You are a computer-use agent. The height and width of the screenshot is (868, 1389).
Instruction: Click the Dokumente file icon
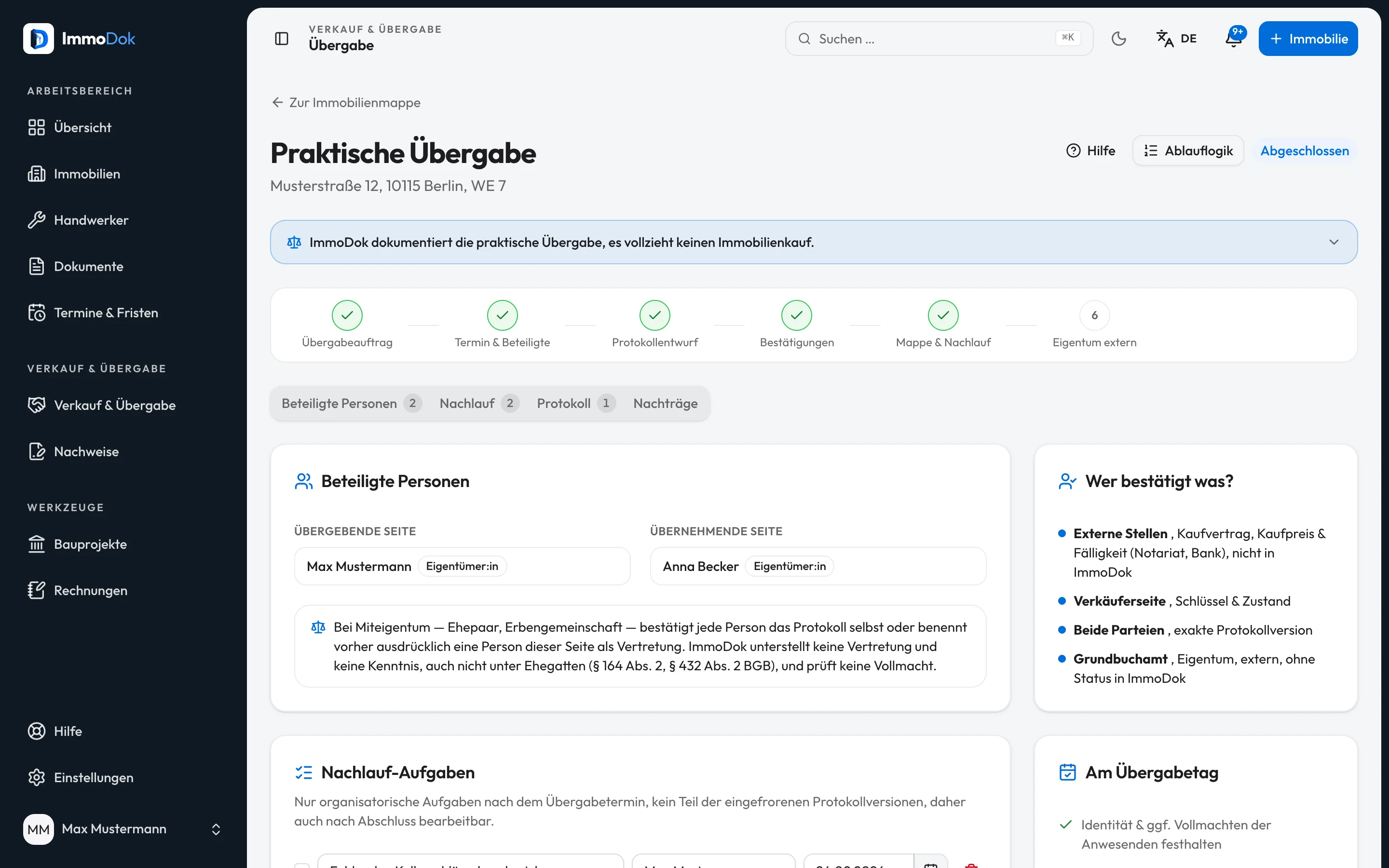point(36,266)
